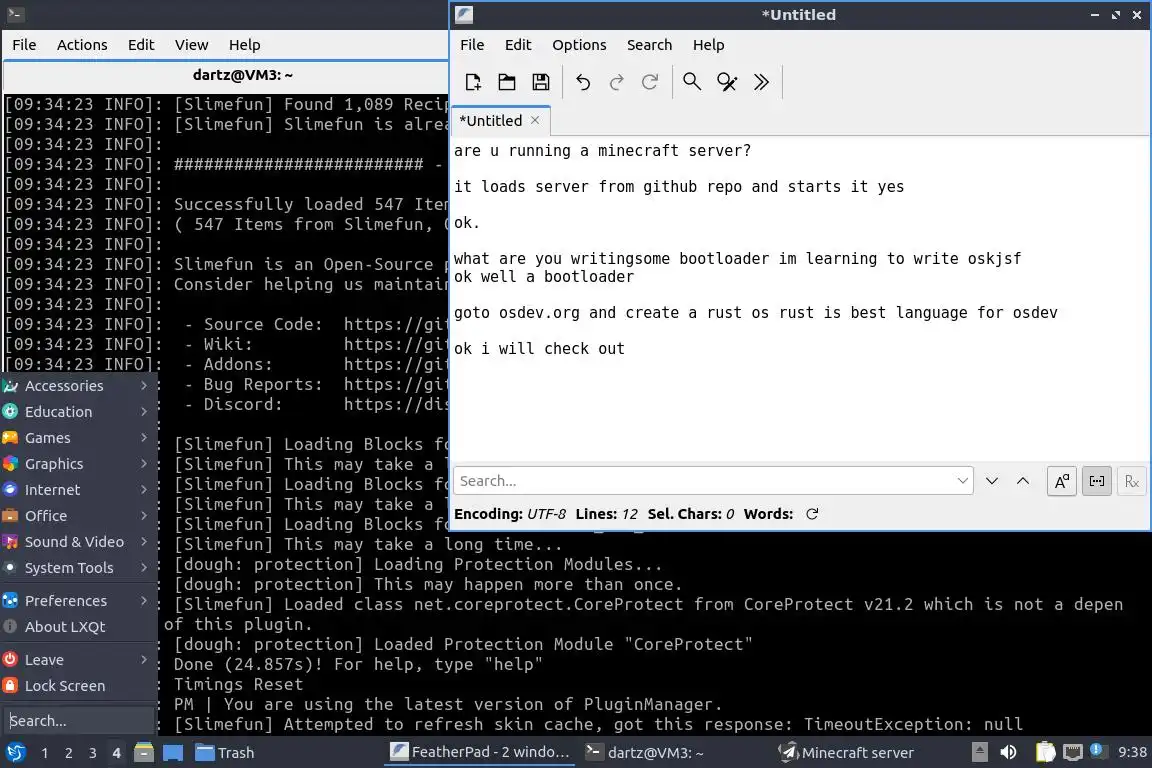Switch to virtual desktop 2
The width and height of the screenshot is (1152, 768).
(x=69, y=753)
